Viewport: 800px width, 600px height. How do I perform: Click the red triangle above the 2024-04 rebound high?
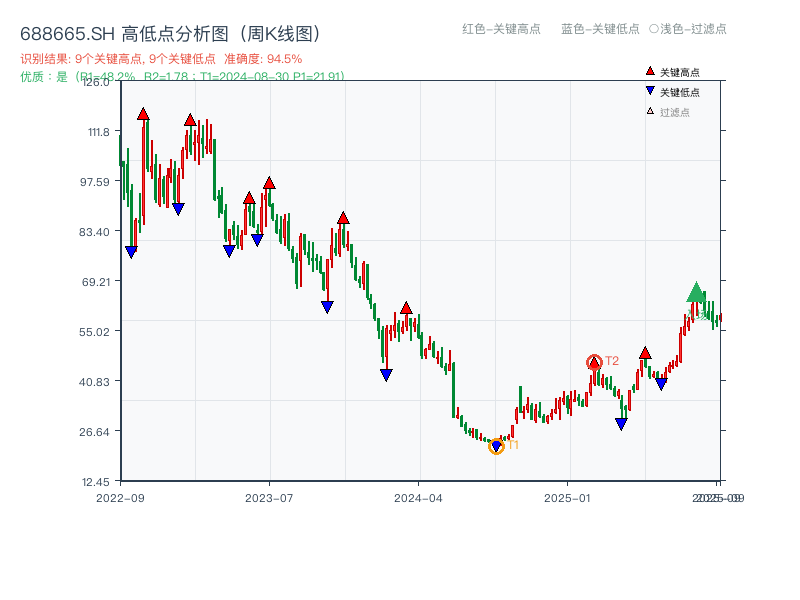[407, 308]
